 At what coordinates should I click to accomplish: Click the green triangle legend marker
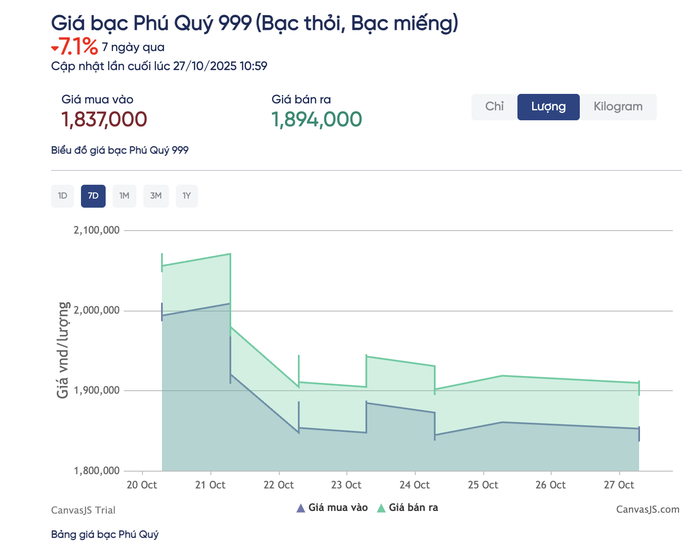coord(380,508)
